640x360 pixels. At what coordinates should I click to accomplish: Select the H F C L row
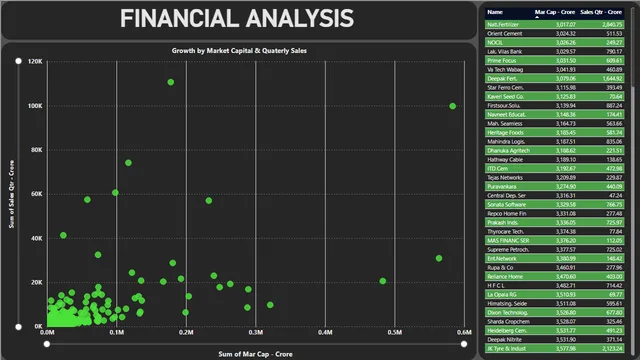tap(554, 285)
